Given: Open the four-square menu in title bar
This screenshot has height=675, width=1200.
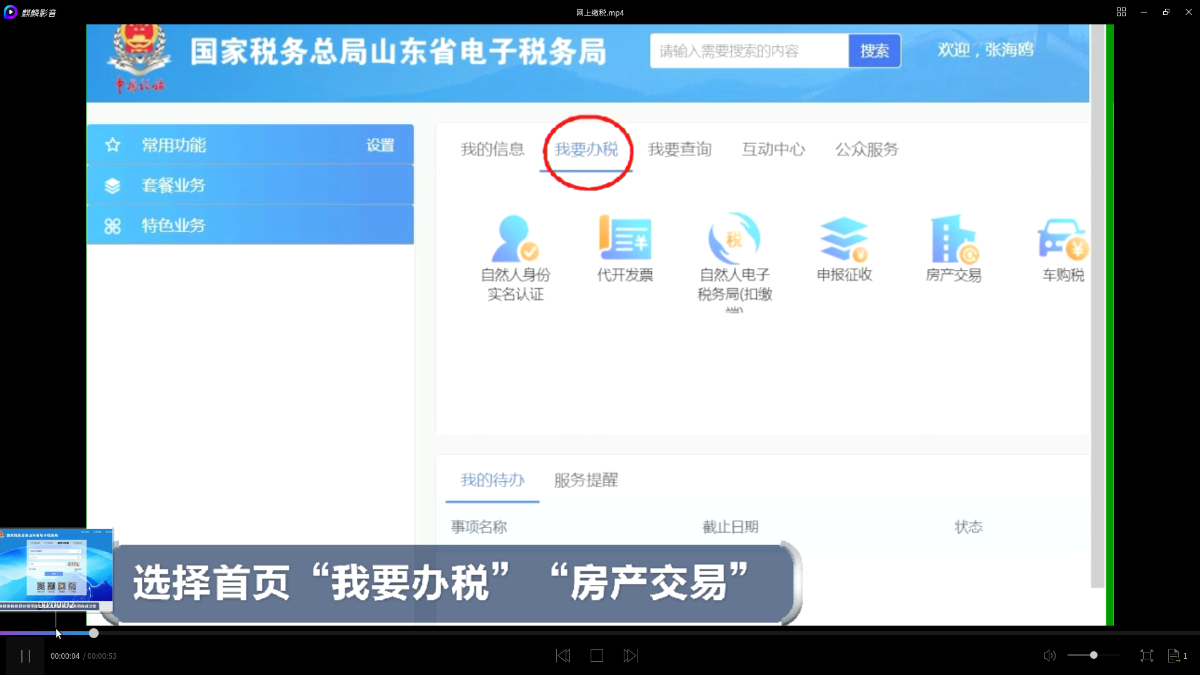Looking at the screenshot, I should click(x=1121, y=12).
